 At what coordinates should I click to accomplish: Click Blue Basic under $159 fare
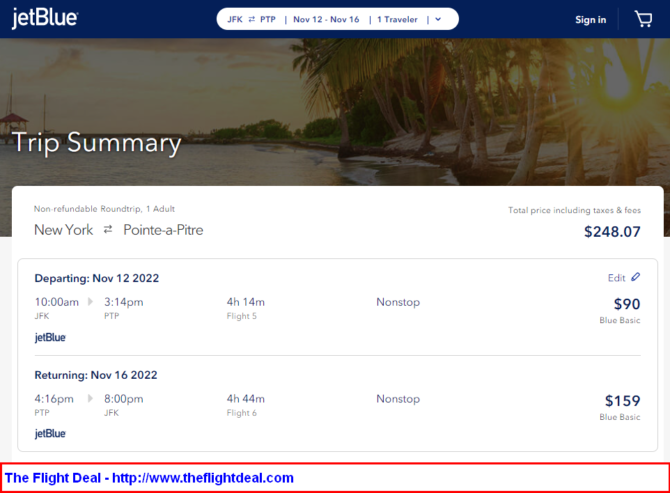(620, 417)
